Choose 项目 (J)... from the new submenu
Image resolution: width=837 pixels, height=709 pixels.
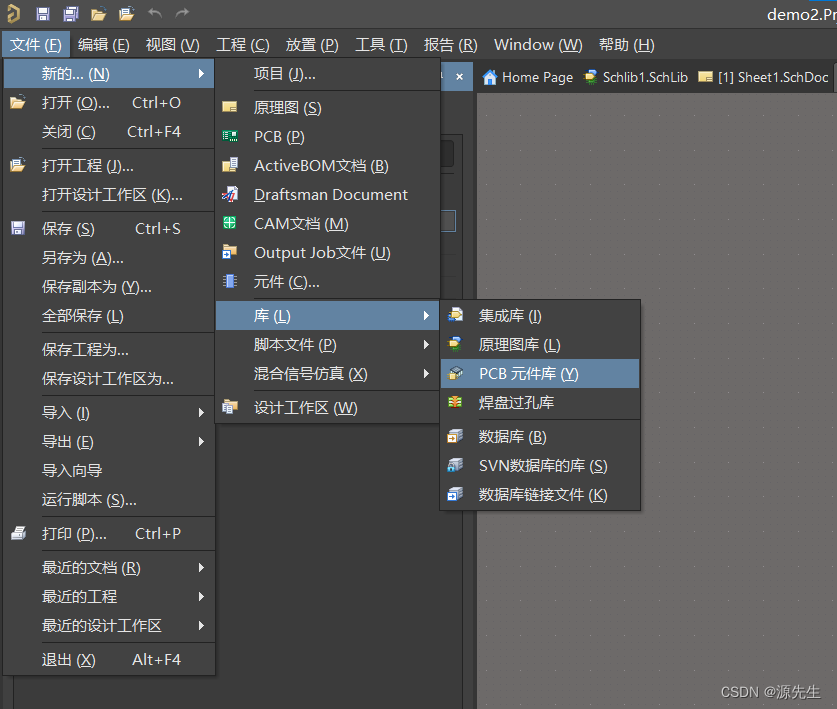(328, 74)
